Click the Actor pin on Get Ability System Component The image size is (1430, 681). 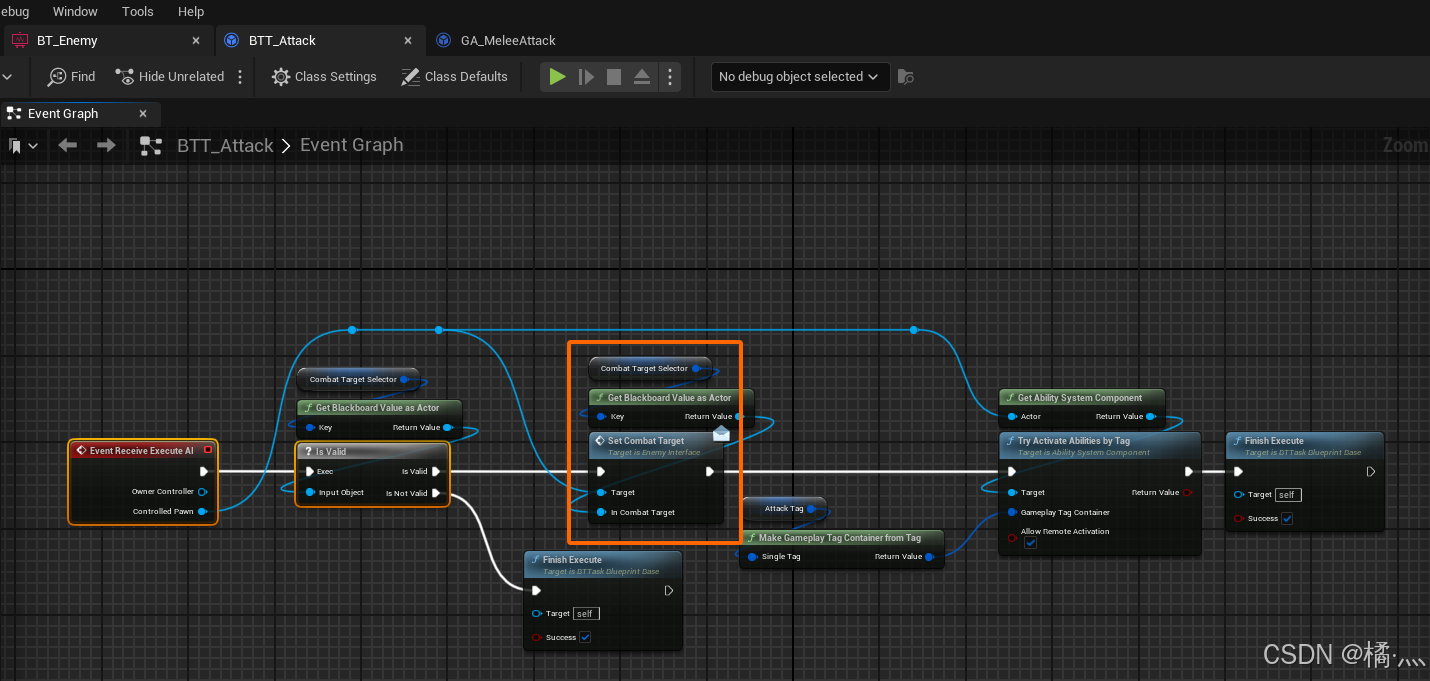1011,417
